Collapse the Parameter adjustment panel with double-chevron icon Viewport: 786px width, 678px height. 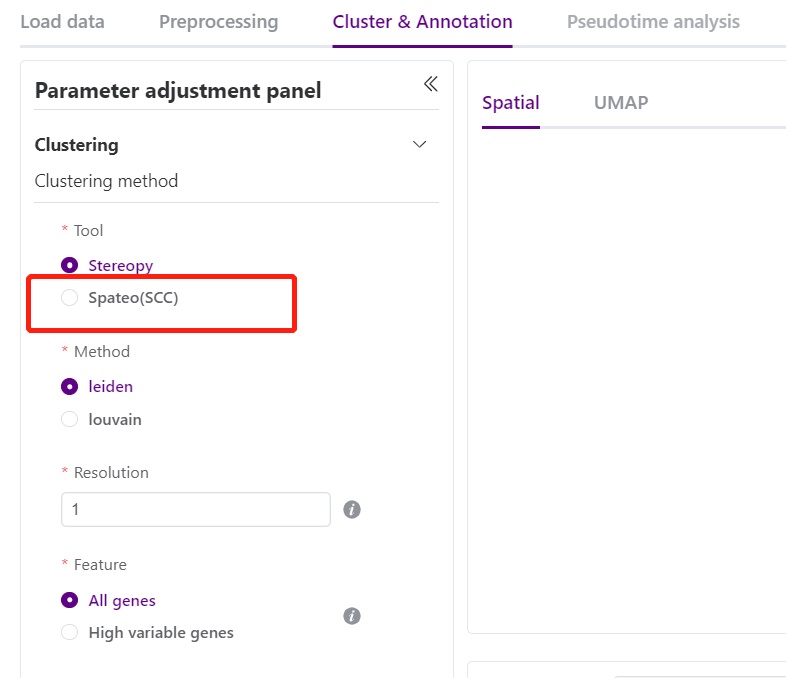(431, 84)
